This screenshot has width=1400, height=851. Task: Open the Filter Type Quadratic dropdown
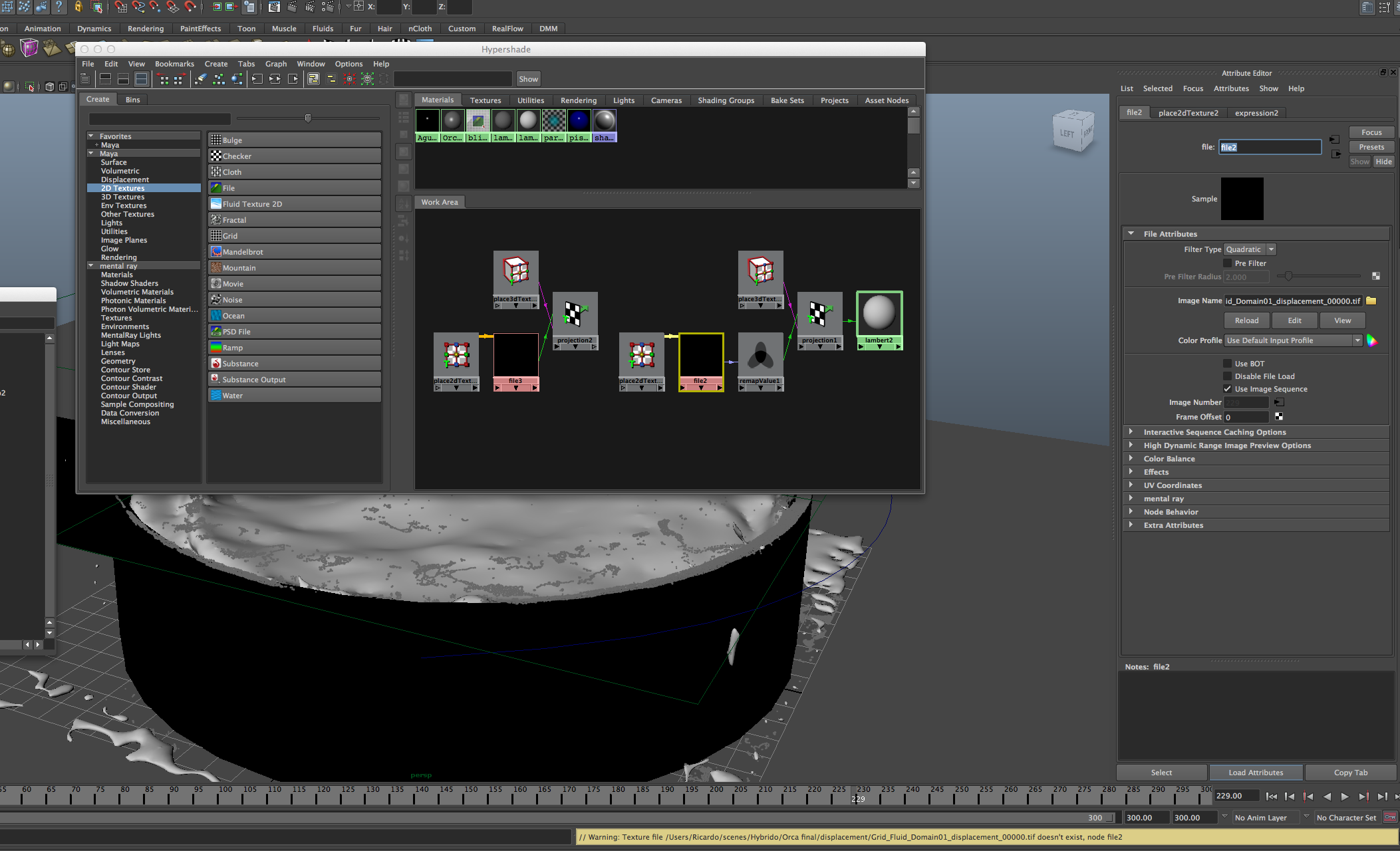(x=1250, y=249)
